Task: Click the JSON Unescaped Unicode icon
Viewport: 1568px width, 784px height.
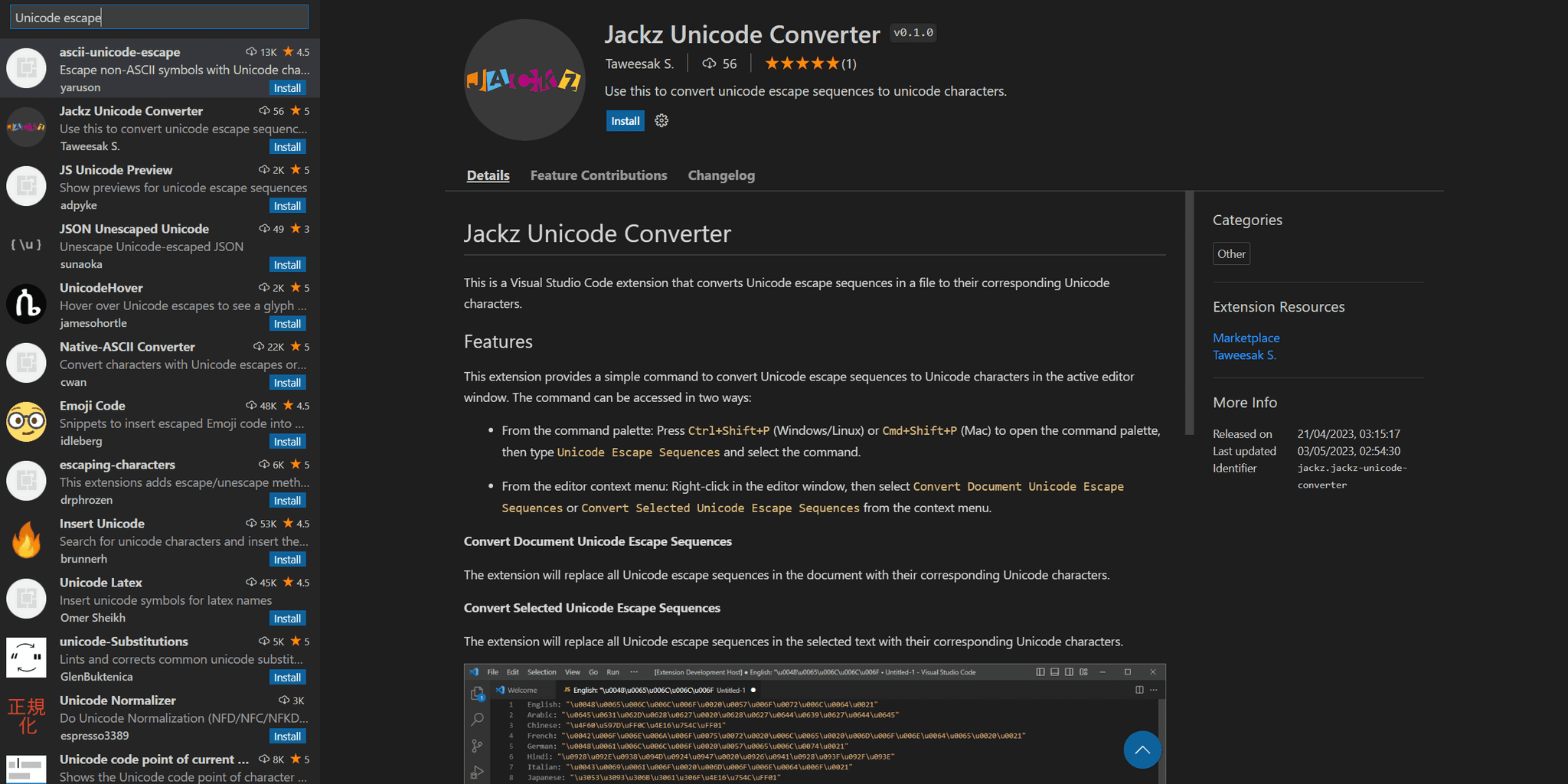Action: point(27,245)
